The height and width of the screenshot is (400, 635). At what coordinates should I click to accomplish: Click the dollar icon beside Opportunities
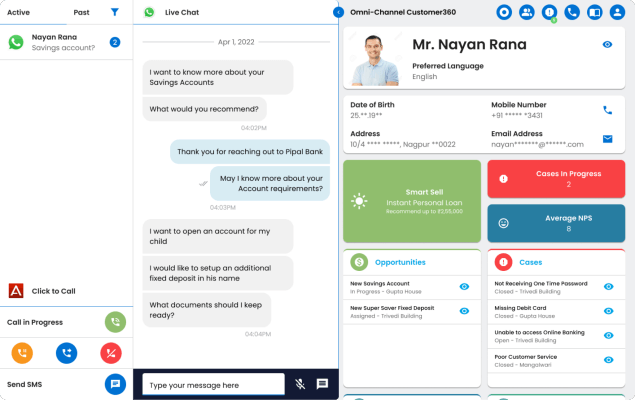359,262
